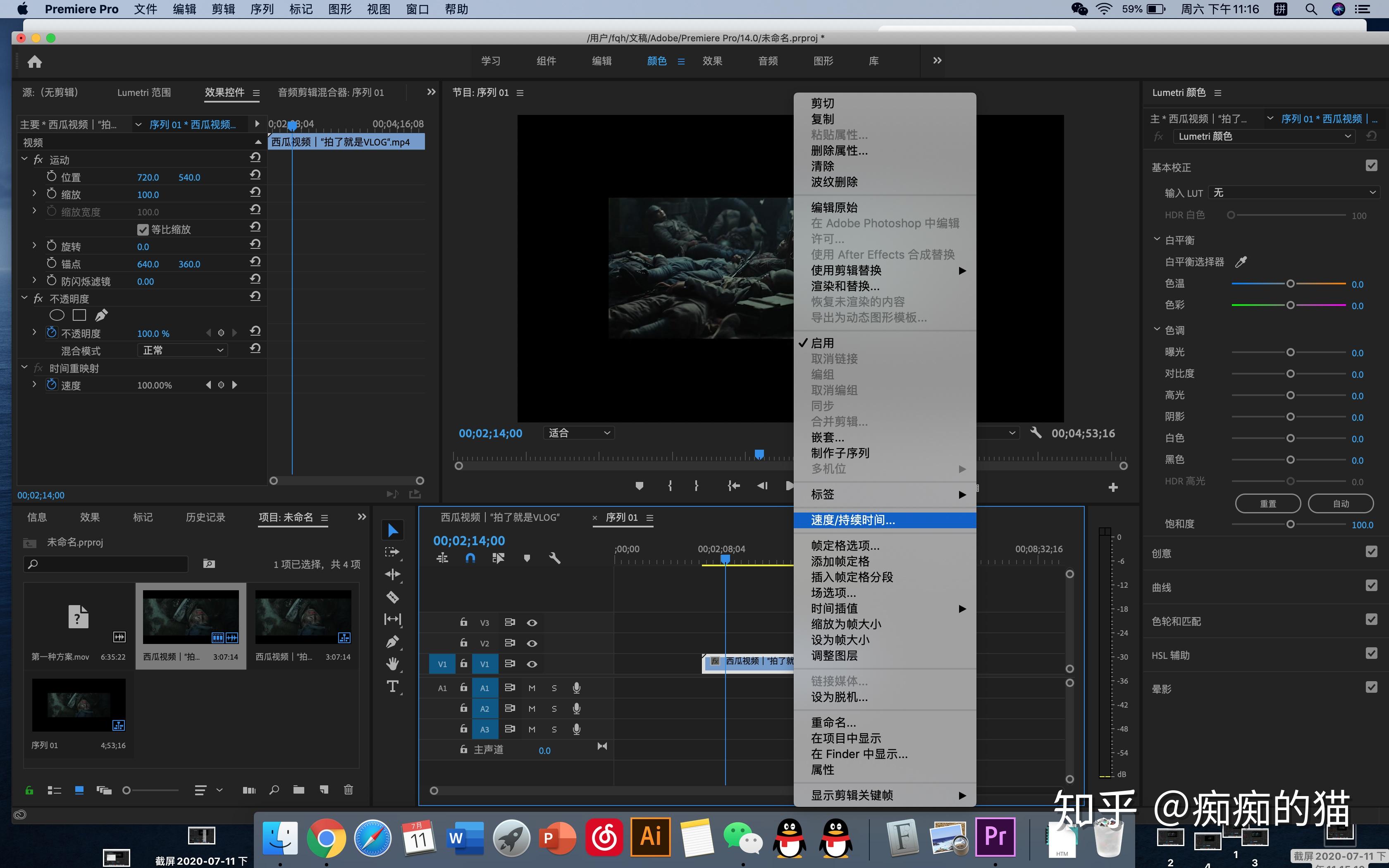The width and height of the screenshot is (1389, 868).
Task: Open the 适合 zoom level dropdown
Action: (x=579, y=433)
